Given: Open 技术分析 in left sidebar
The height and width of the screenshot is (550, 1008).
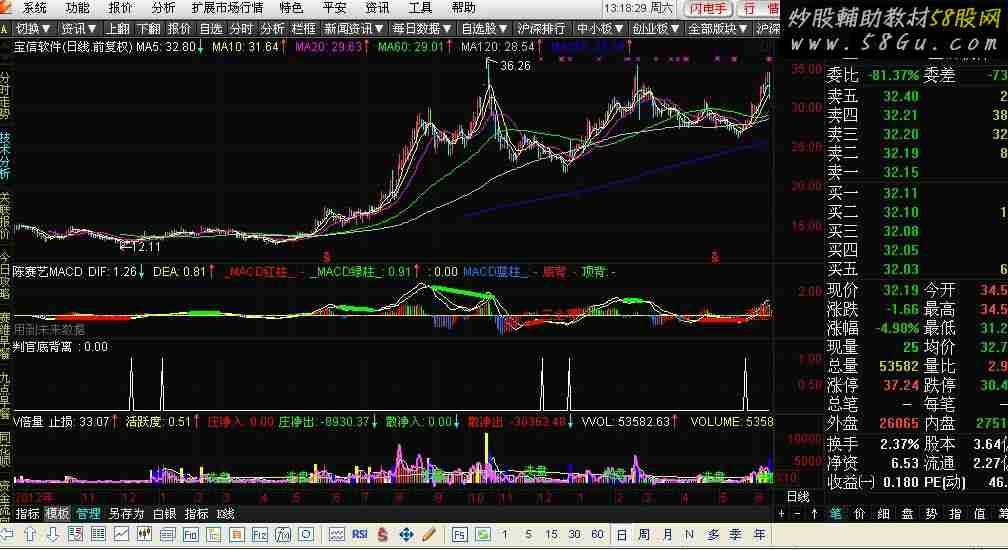Looking at the screenshot, I should pyautogui.click(x=5, y=155).
